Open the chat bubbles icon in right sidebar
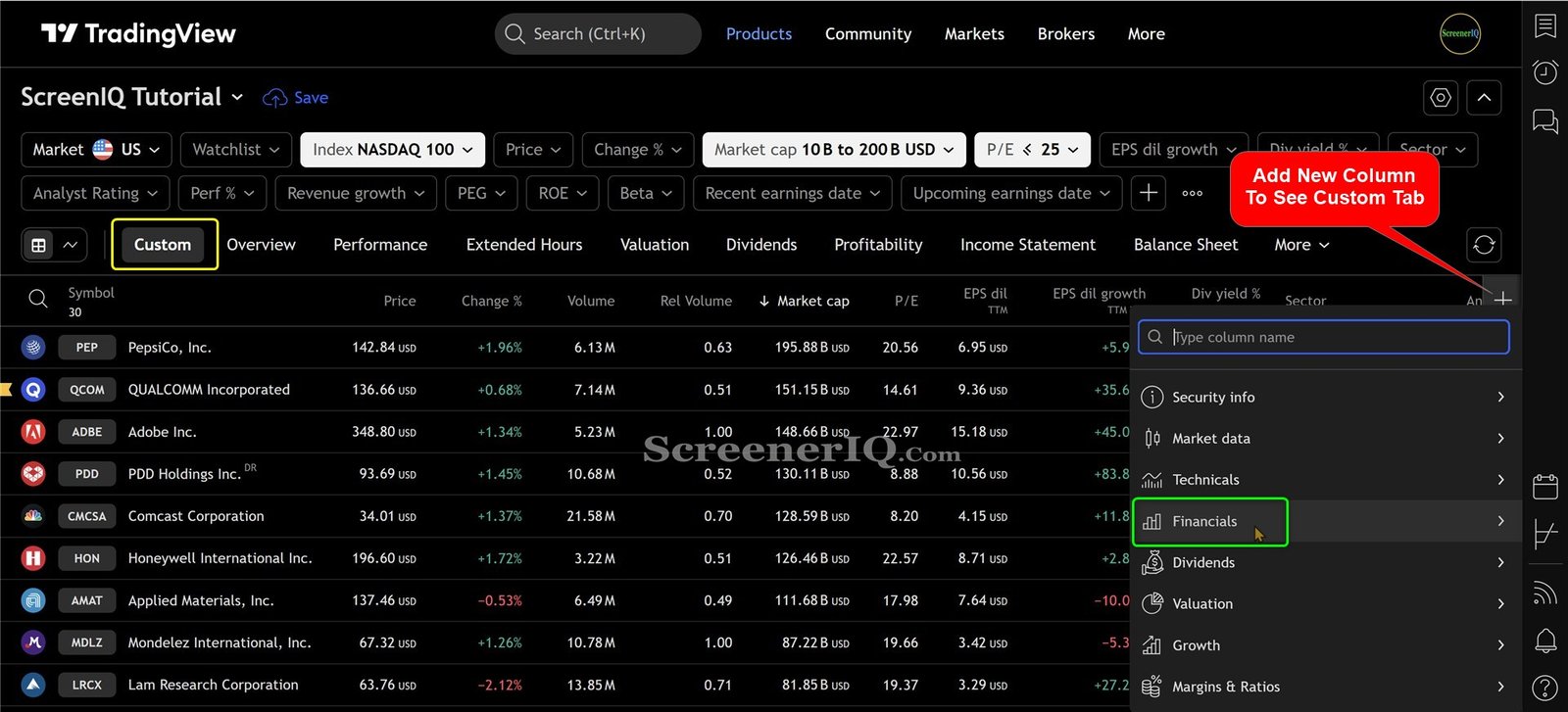The width and height of the screenshot is (1568, 712). click(x=1545, y=121)
